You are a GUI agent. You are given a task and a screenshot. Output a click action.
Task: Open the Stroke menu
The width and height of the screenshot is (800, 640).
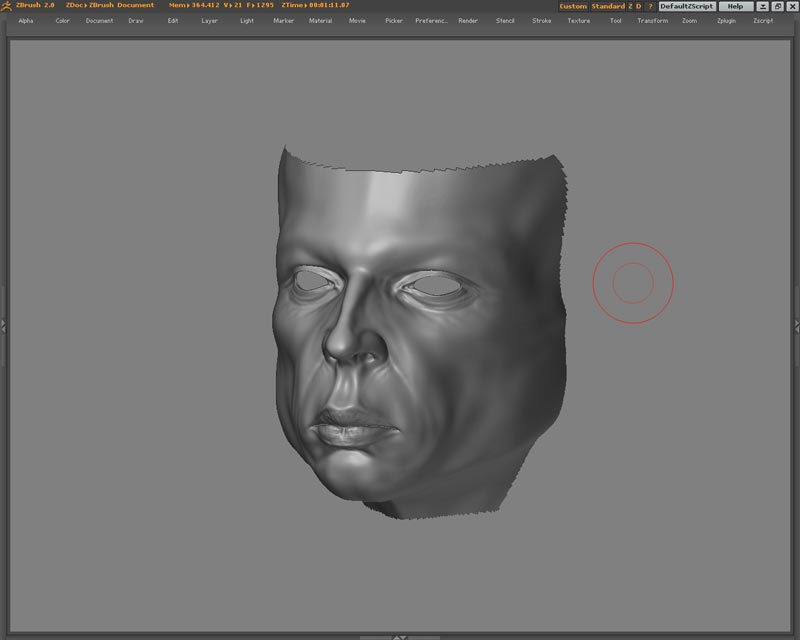point(542,21)
